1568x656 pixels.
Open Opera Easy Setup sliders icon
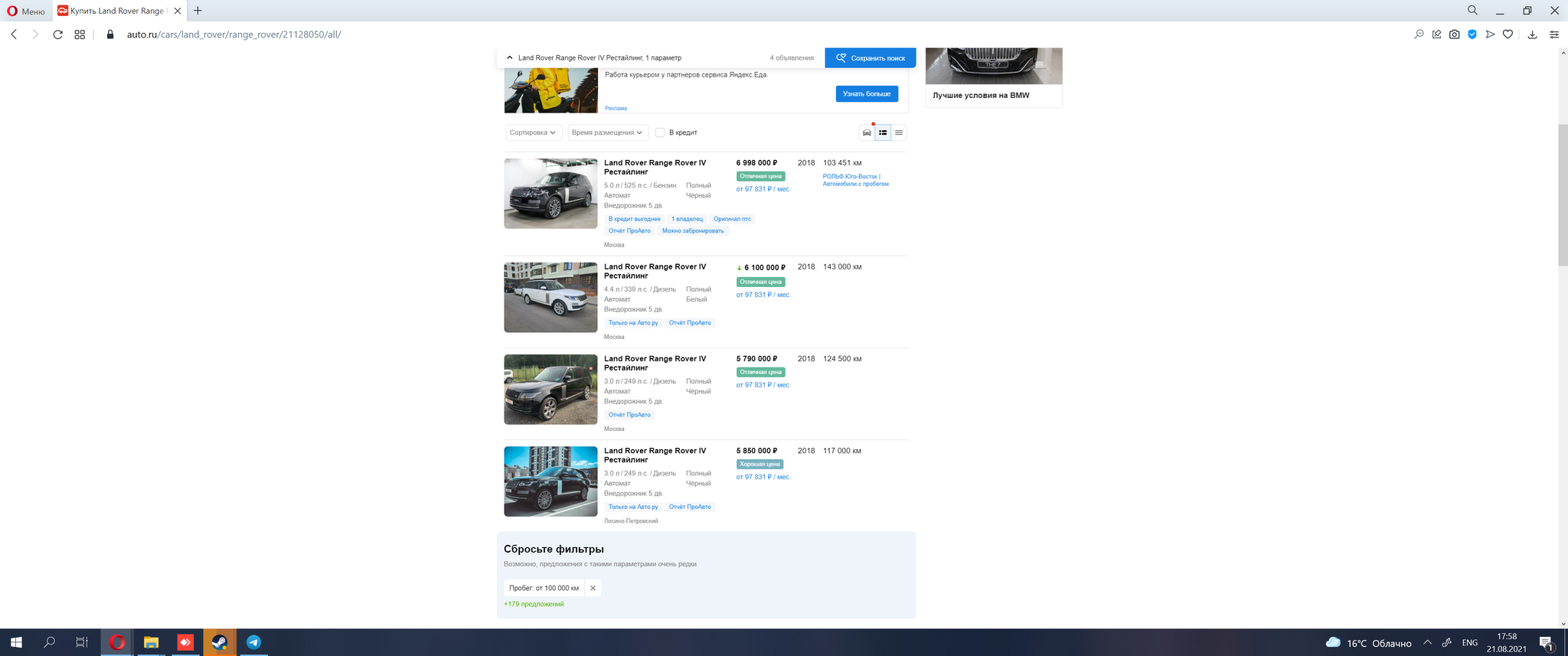(x=1554, y=34)
